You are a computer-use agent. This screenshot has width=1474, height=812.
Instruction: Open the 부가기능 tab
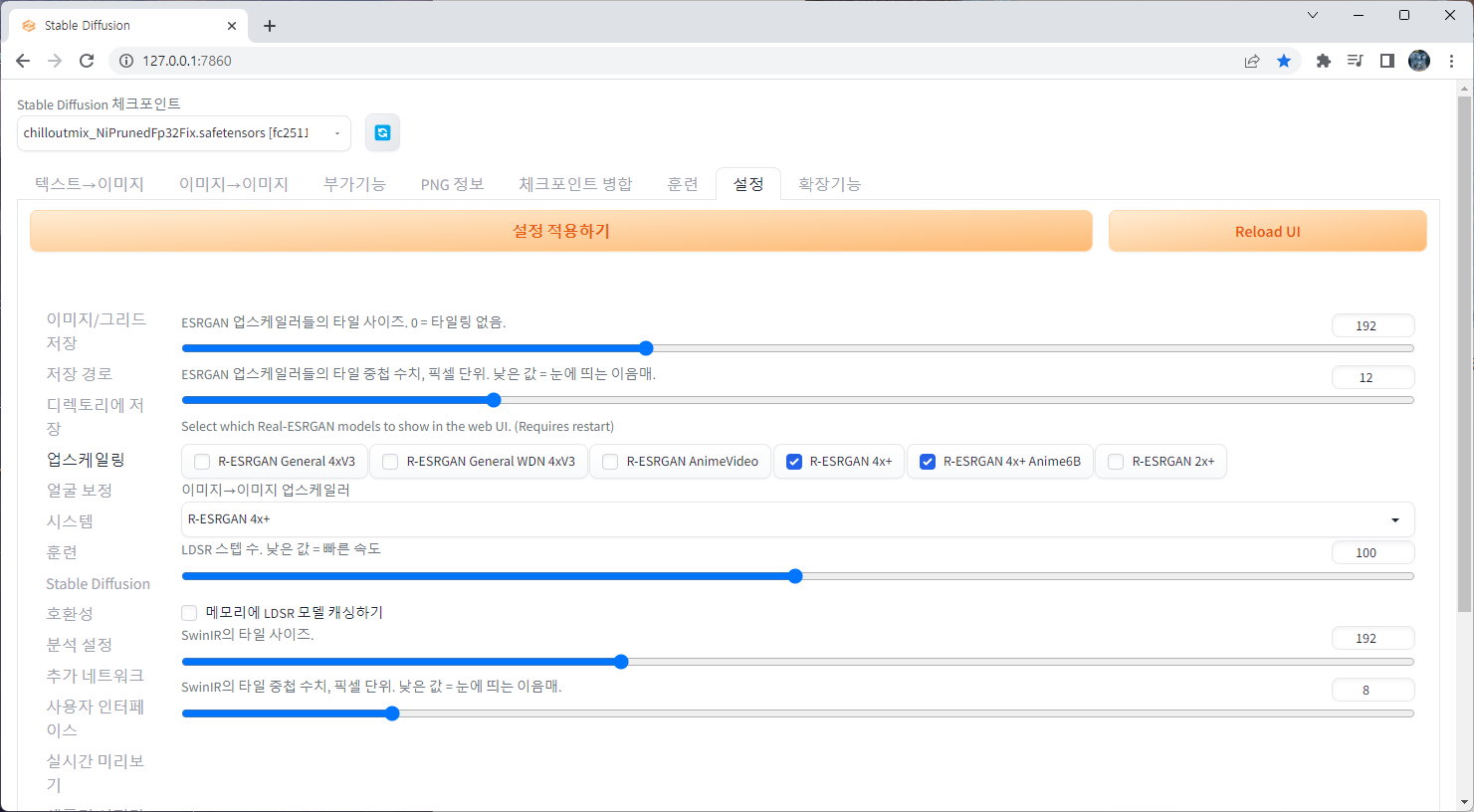[x=354, y=184]
